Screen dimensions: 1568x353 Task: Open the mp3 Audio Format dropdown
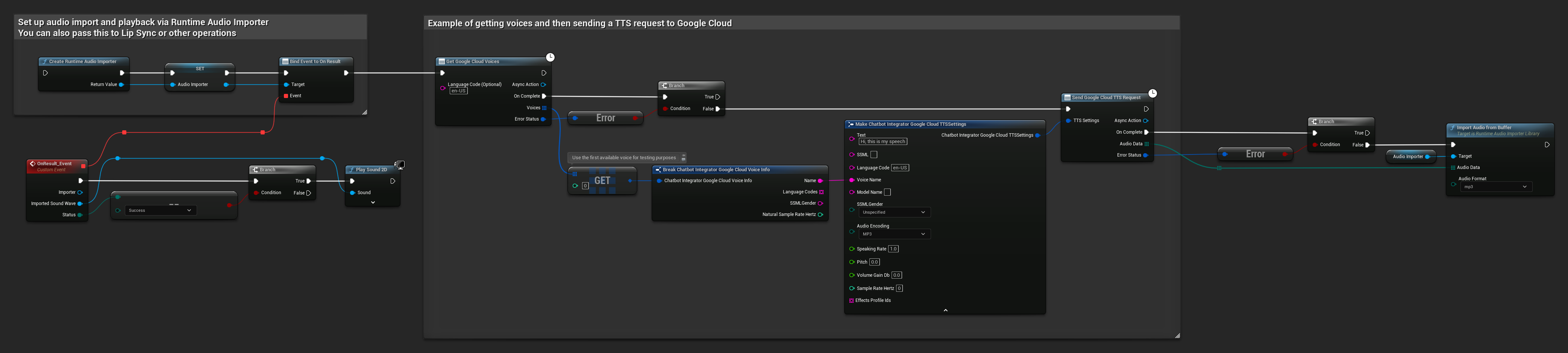(x=1496, y=187)
